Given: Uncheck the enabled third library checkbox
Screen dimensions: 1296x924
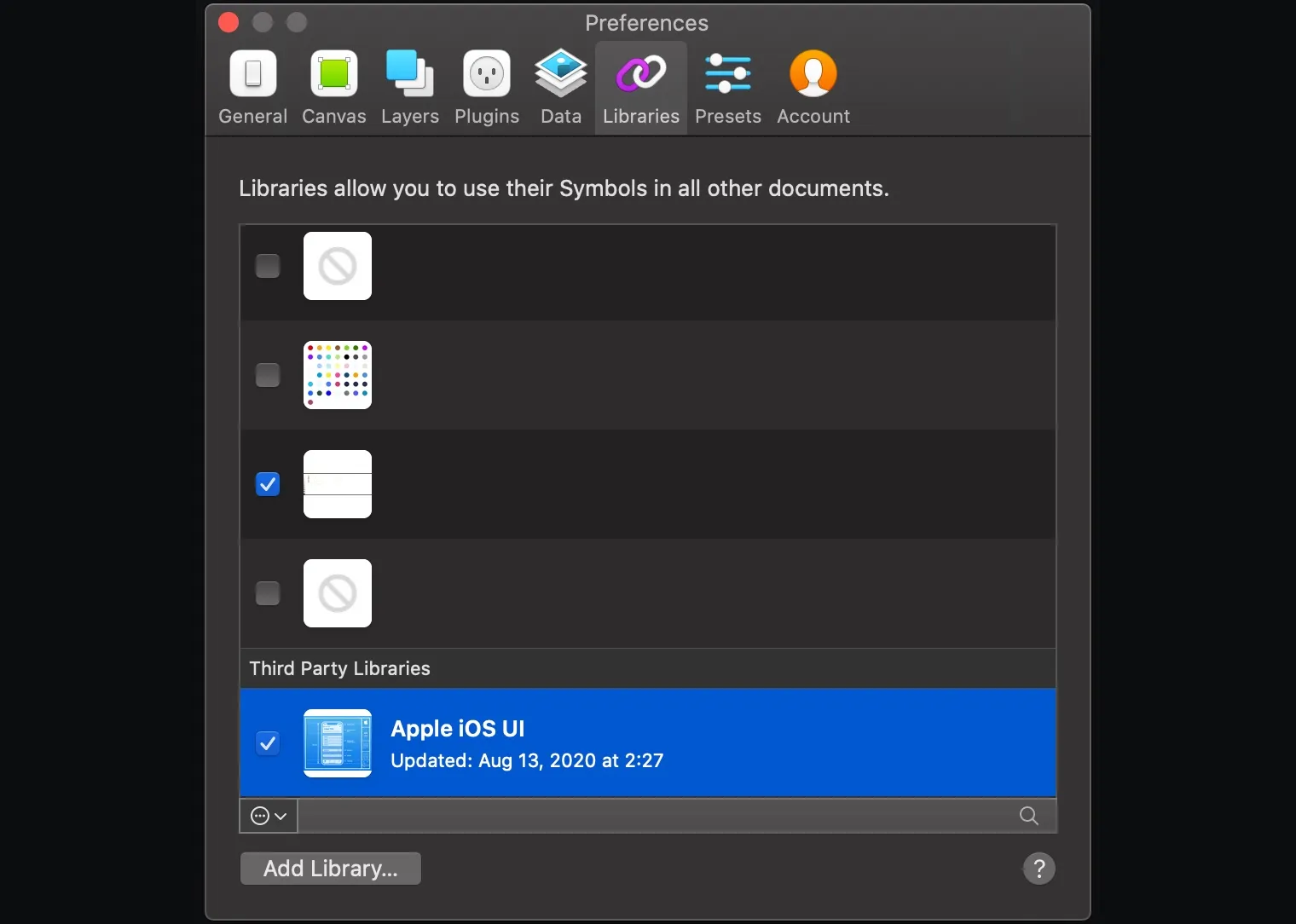Looking at the screenshot, I should (x=268, y=483).
